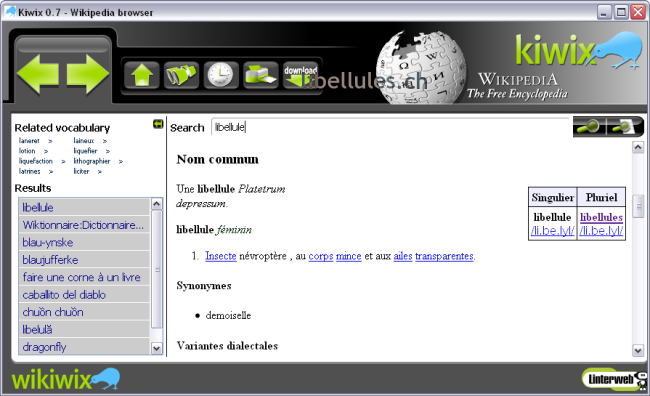This screenshot has height=396, width=650.
Task: Follow the 'ailes' link
Action: [403, 256]
